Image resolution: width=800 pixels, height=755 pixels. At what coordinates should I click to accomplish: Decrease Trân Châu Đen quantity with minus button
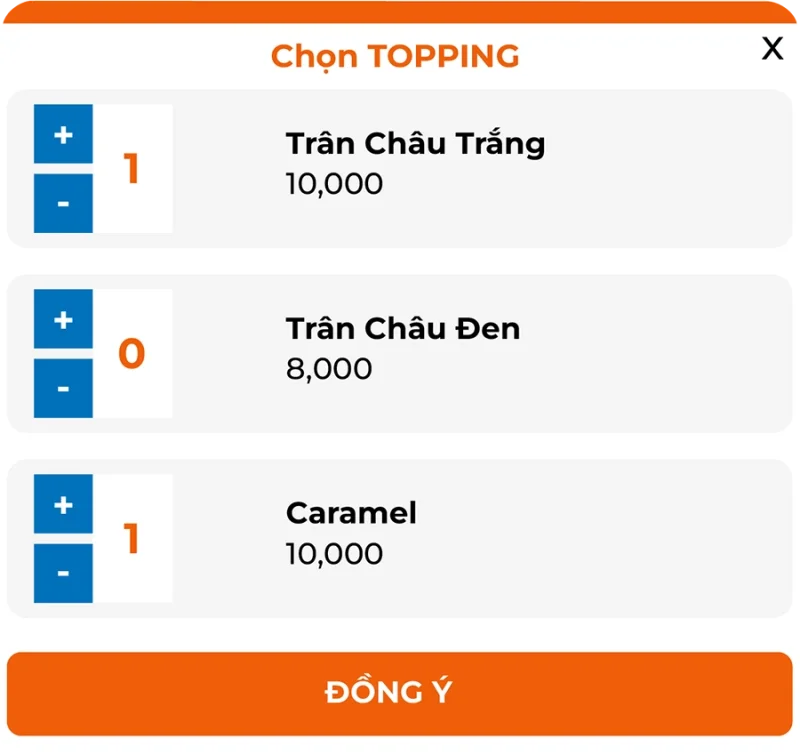click(x=63, y=388)
